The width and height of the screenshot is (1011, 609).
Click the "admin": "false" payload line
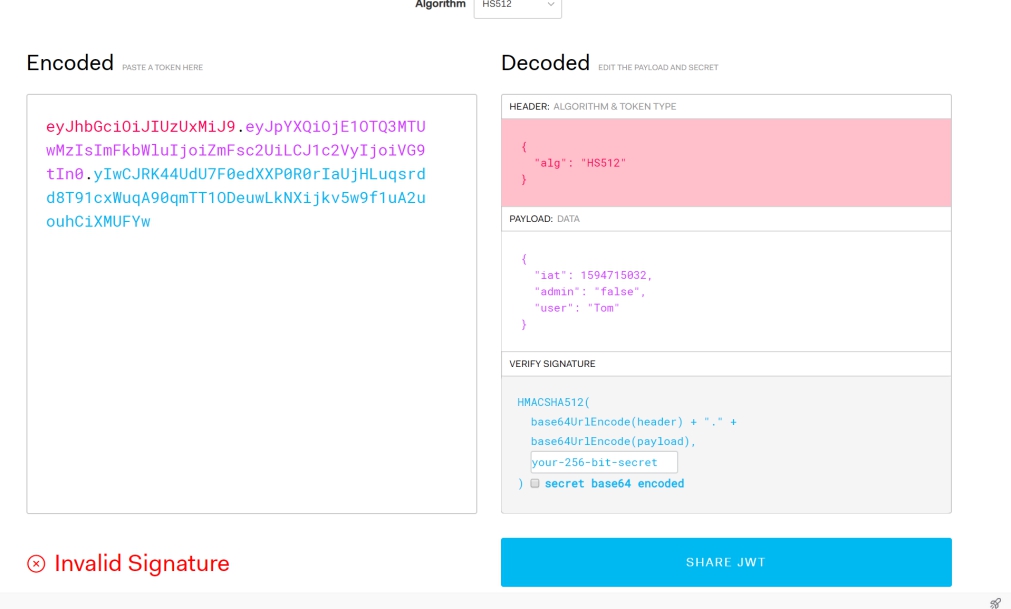click(x=589, y=291)
